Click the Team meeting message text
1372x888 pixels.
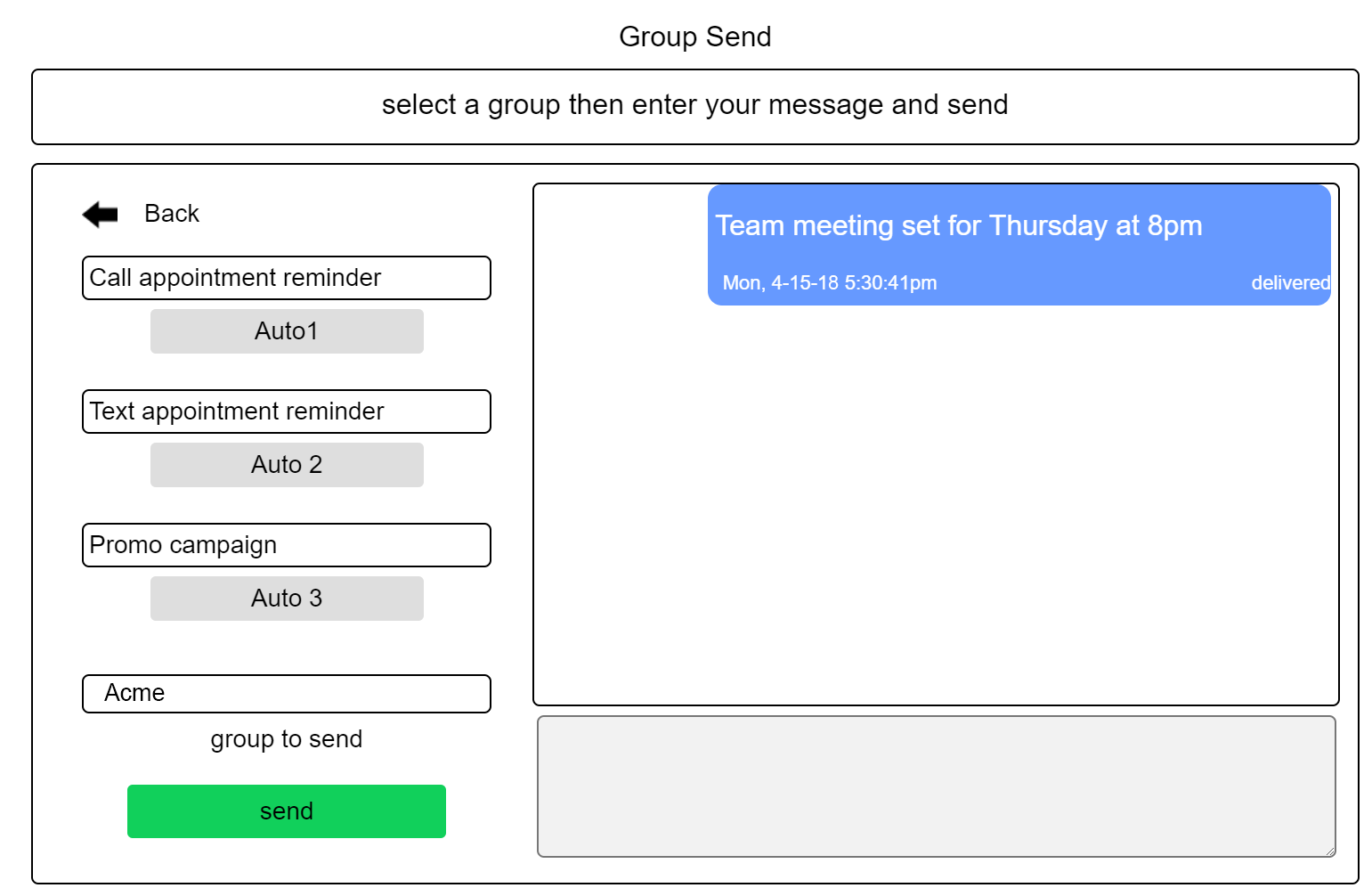point(958,226)
